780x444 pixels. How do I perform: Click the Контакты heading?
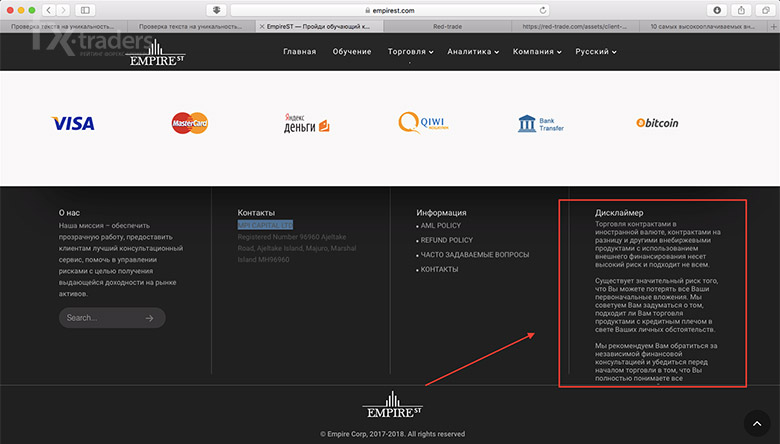click(x=256, y=212)
